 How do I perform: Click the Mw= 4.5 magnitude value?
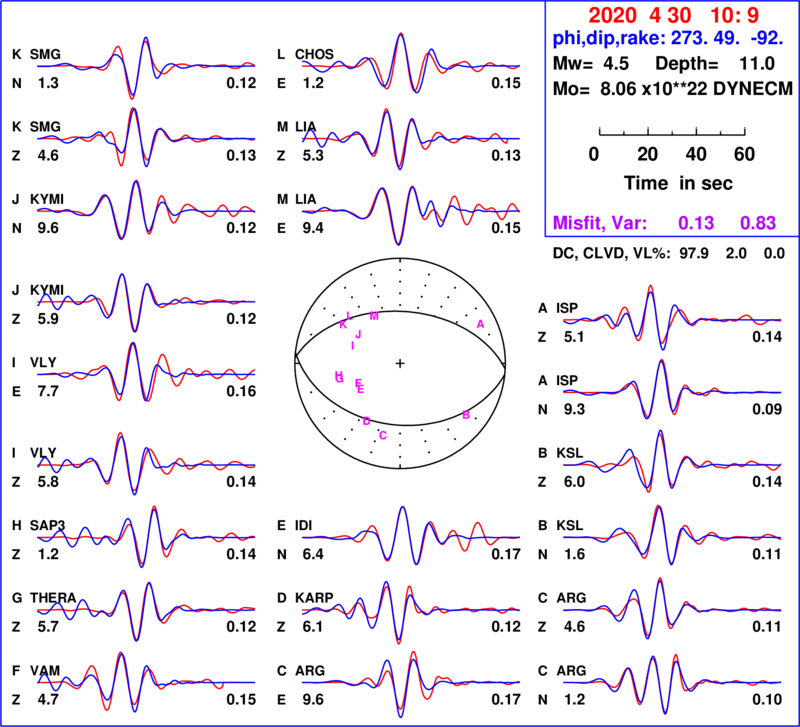591,64
